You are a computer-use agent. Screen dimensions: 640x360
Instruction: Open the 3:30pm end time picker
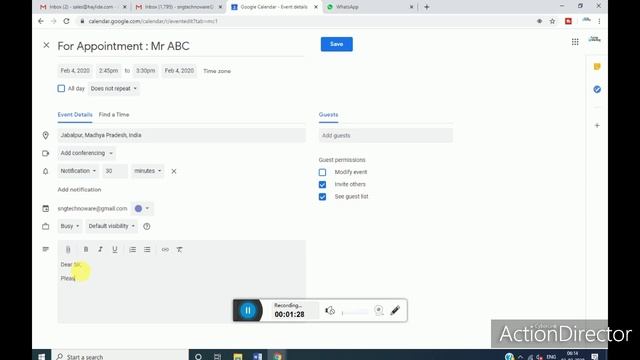tap(145, 71)
